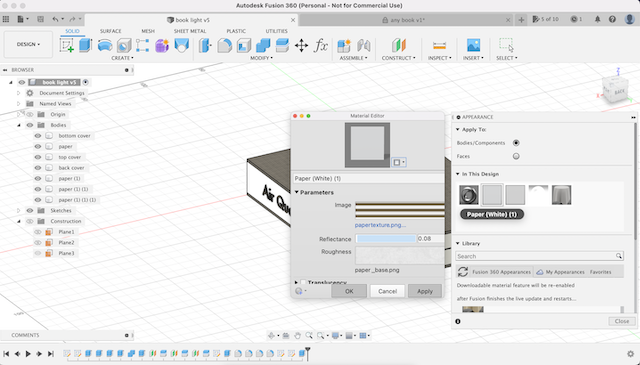Choose the Joint tool icon
Image resolution: width=640 pixels, height=365 pixels.
click(363, 45)
